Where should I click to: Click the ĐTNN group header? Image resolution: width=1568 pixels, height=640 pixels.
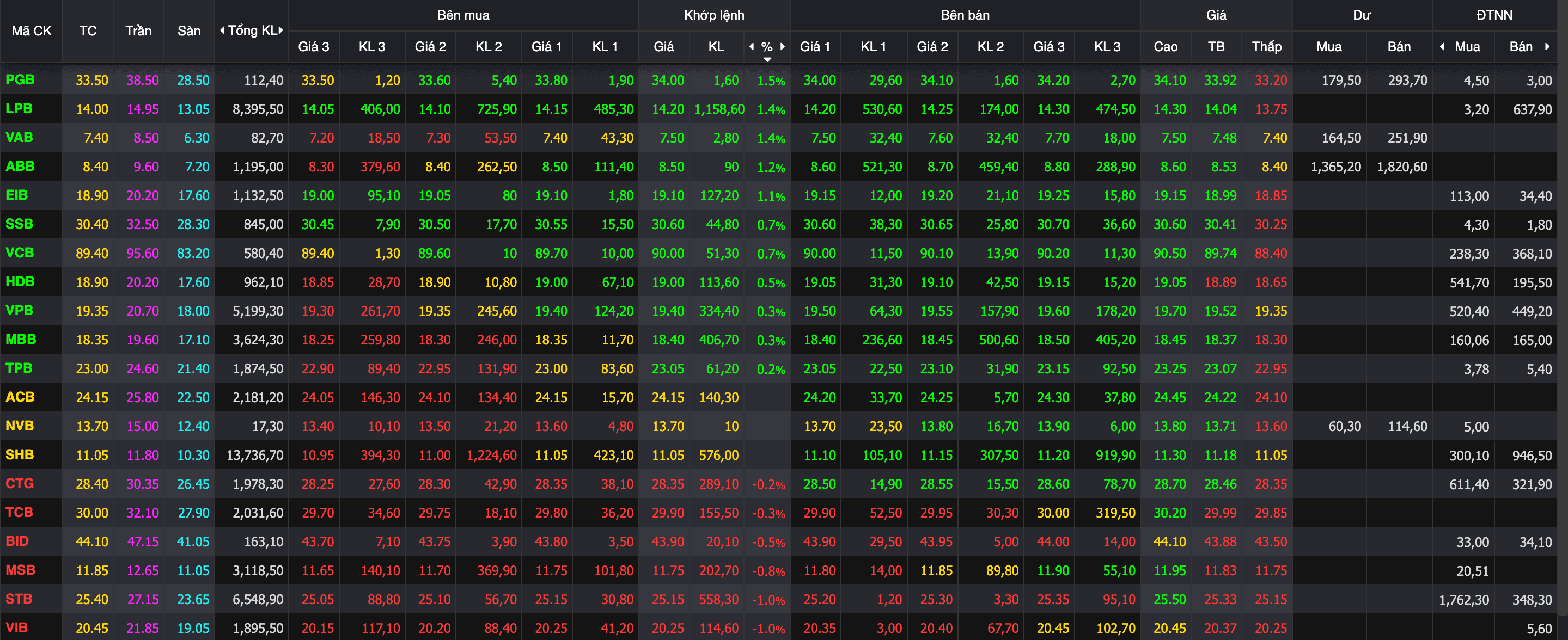[1494, 15]
